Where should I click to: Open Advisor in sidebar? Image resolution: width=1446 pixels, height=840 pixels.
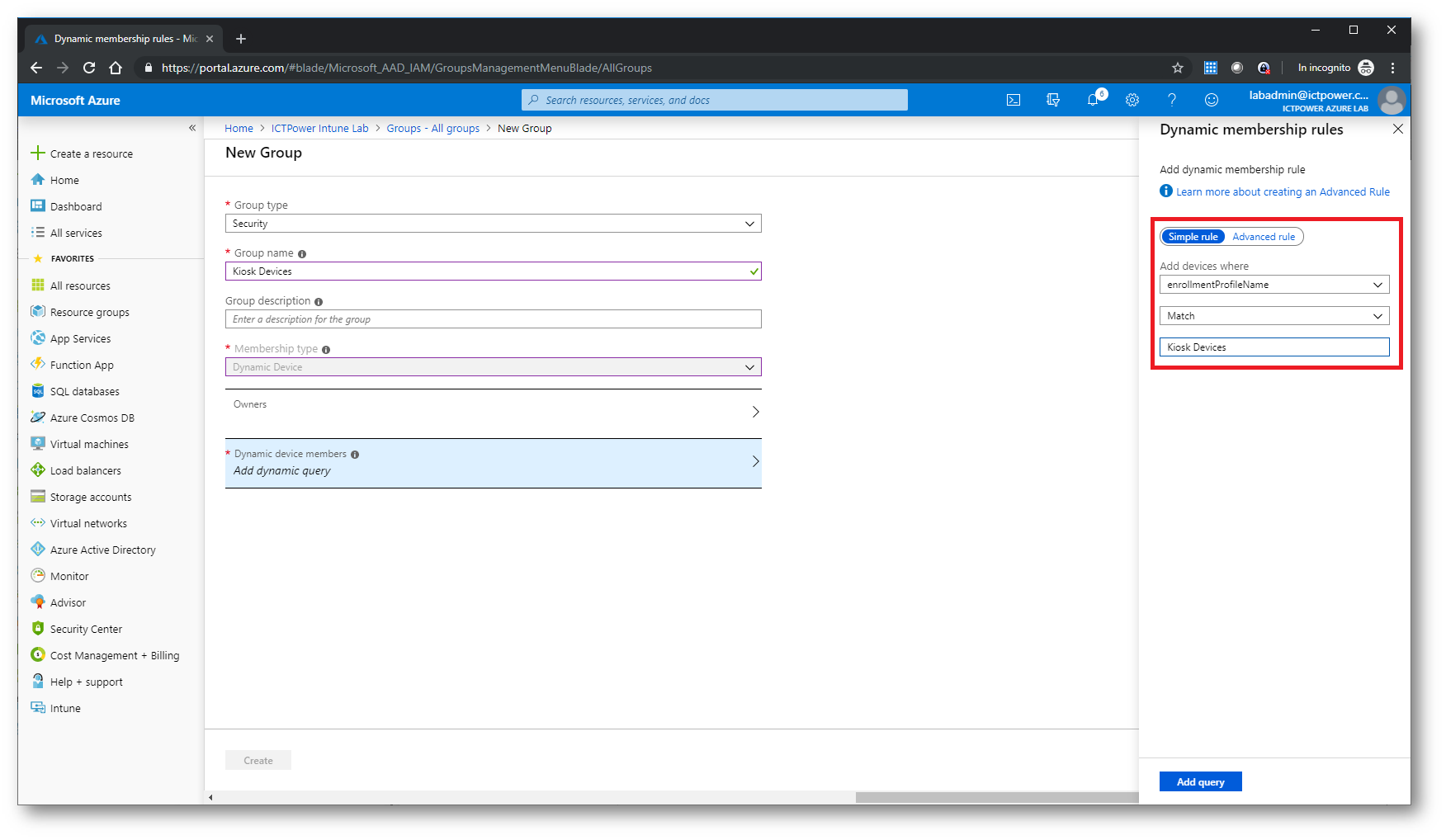(x=68, y=602)
